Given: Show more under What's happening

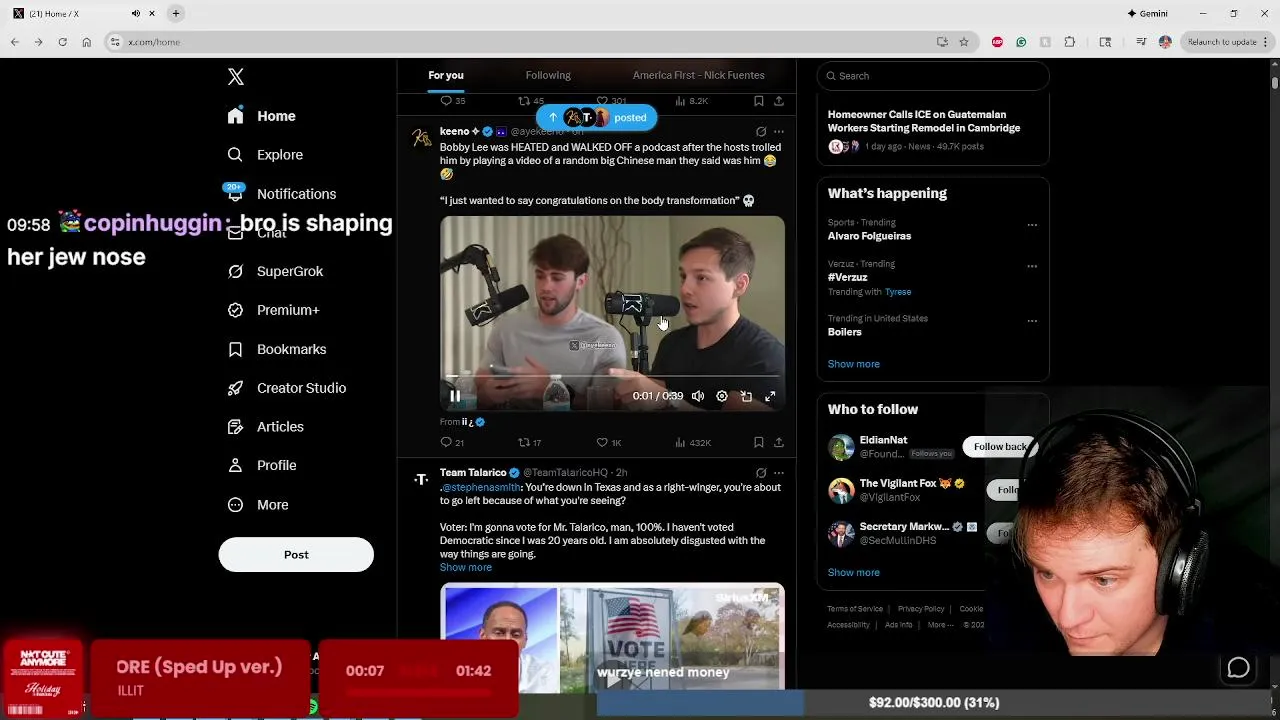Looking at the screenshot, I should (x=854, y=364).
